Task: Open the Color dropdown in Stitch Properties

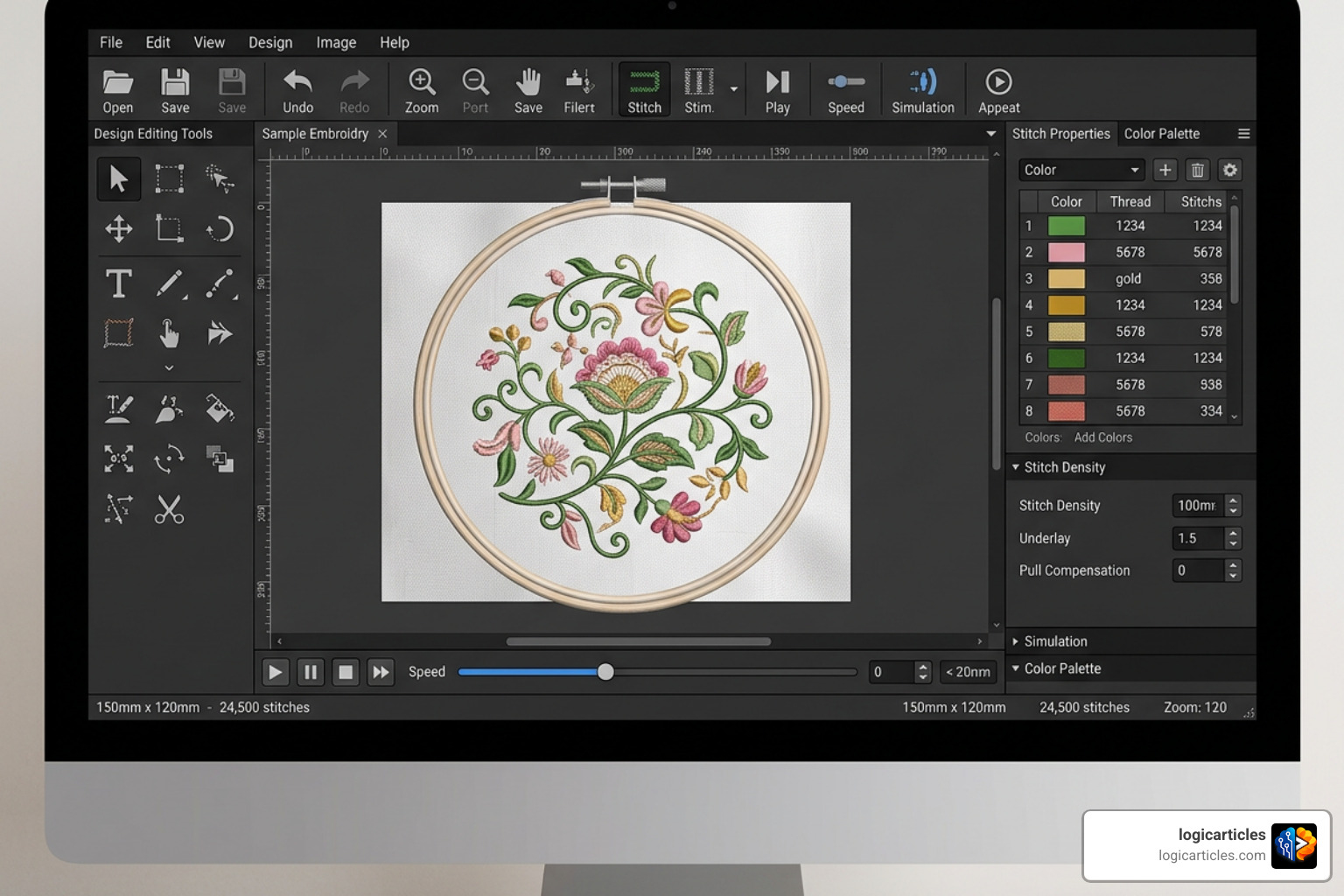Action: (x=1082, y=170)
